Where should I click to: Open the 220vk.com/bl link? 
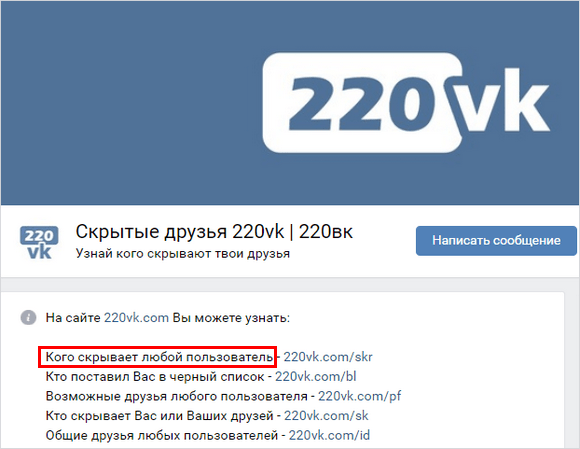316,377
